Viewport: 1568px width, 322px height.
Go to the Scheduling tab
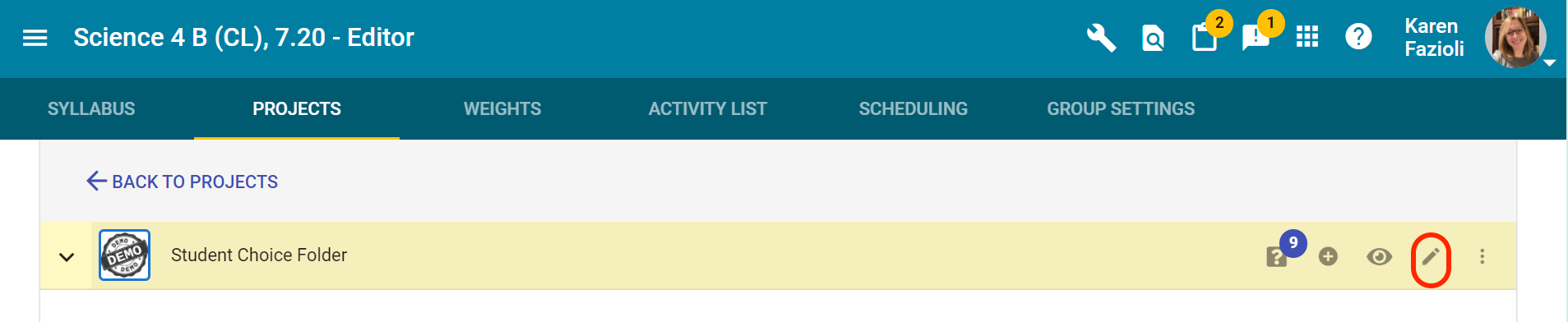pyautogui.click(x=914, y=108)
